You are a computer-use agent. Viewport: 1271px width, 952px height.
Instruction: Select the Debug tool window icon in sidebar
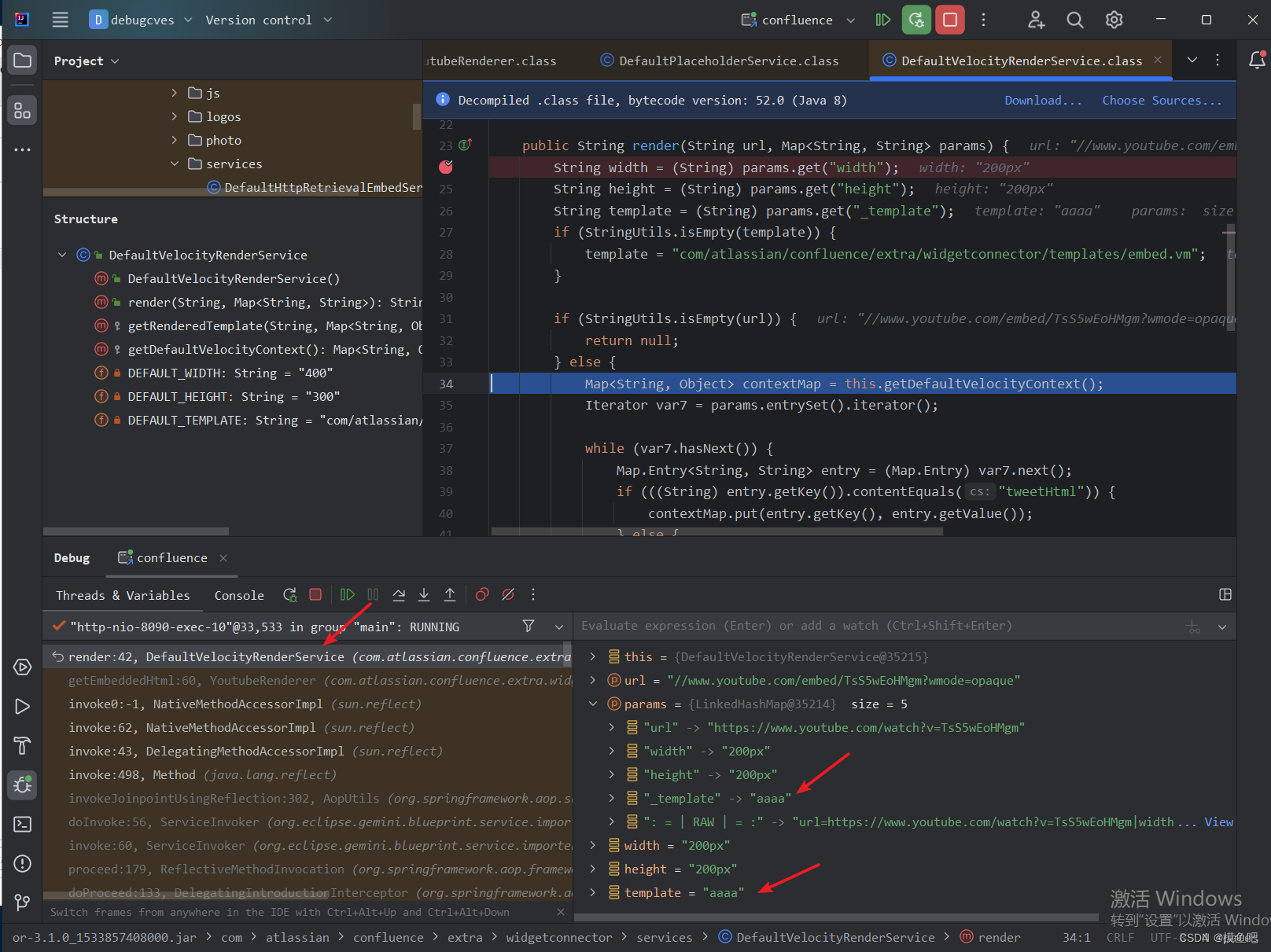coord(21,785)
